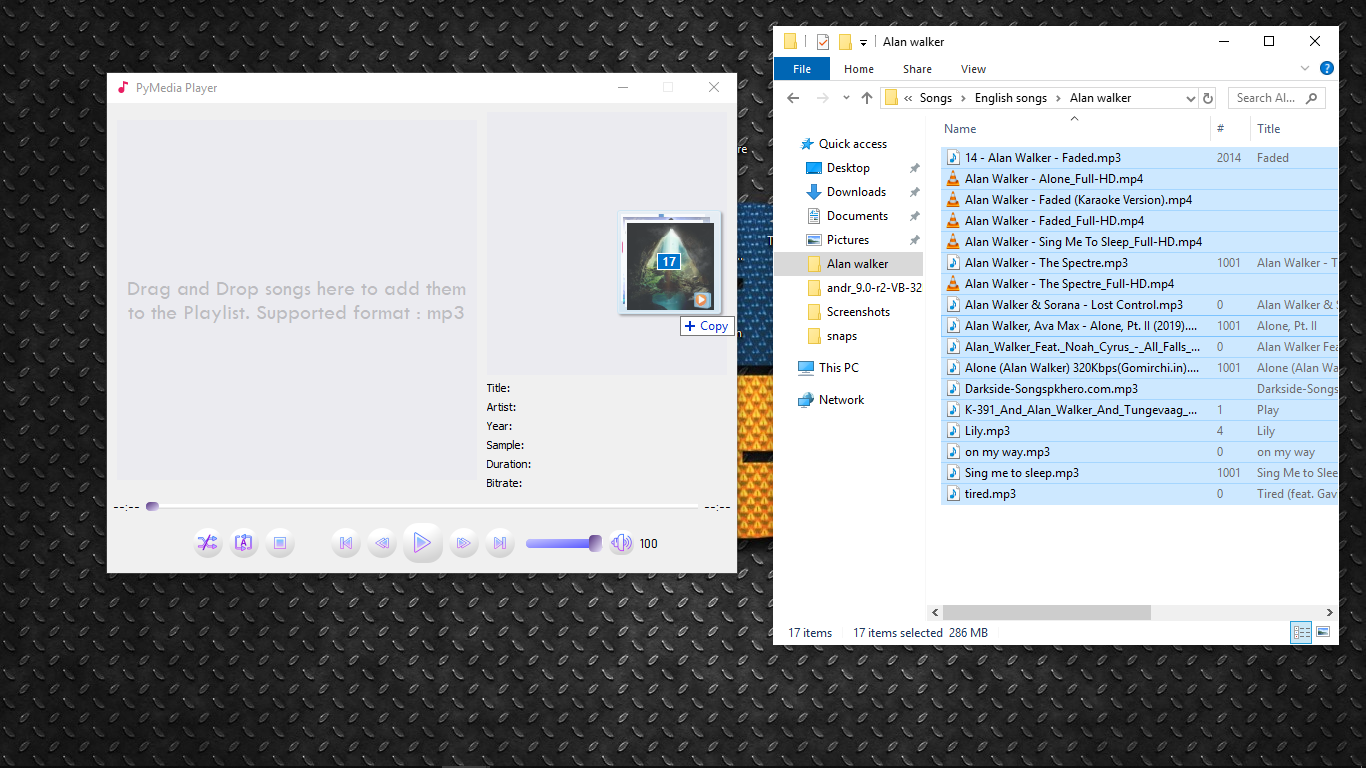Open Desktop in navigation pane
Viewport: 1366px width, 768px height.
coord(848,168)
